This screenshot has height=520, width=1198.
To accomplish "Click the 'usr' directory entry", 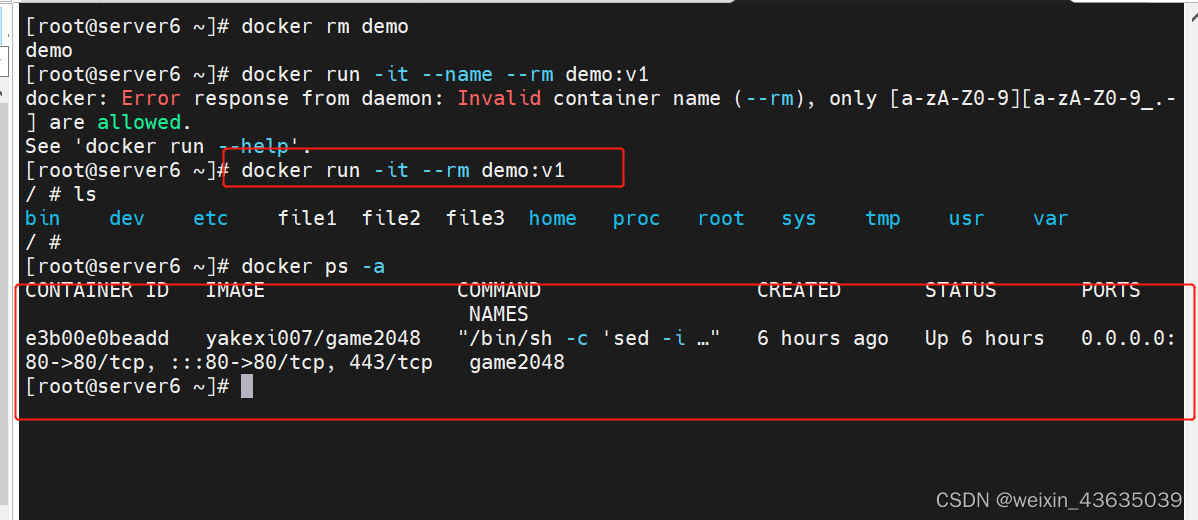I will [x=967, y=218].
